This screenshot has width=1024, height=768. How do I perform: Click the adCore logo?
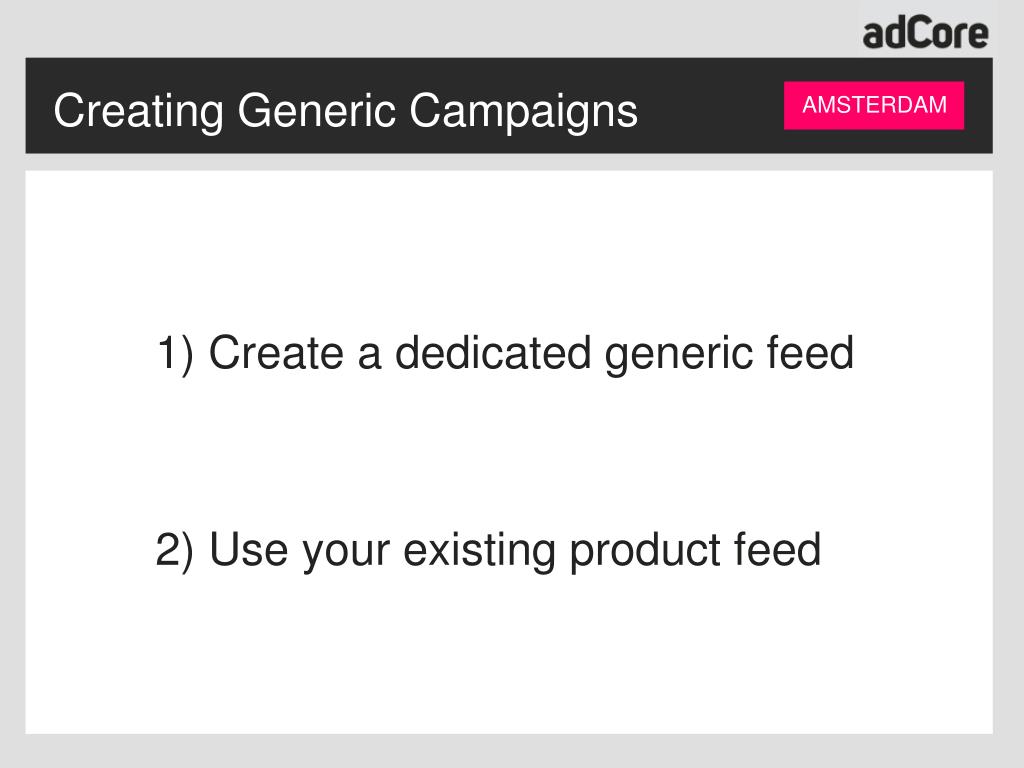925,33
